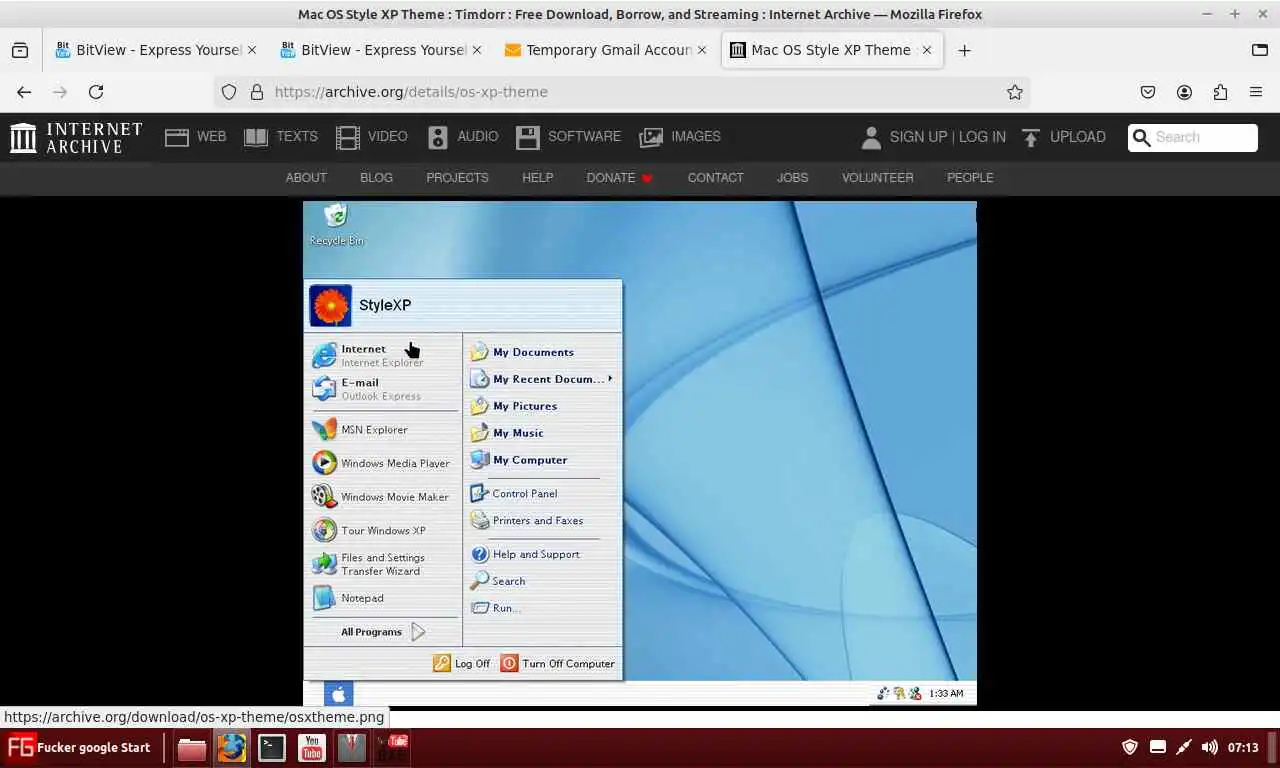Click the network plug icon in the system tray
The image size is (1280, 768).
1184,747
